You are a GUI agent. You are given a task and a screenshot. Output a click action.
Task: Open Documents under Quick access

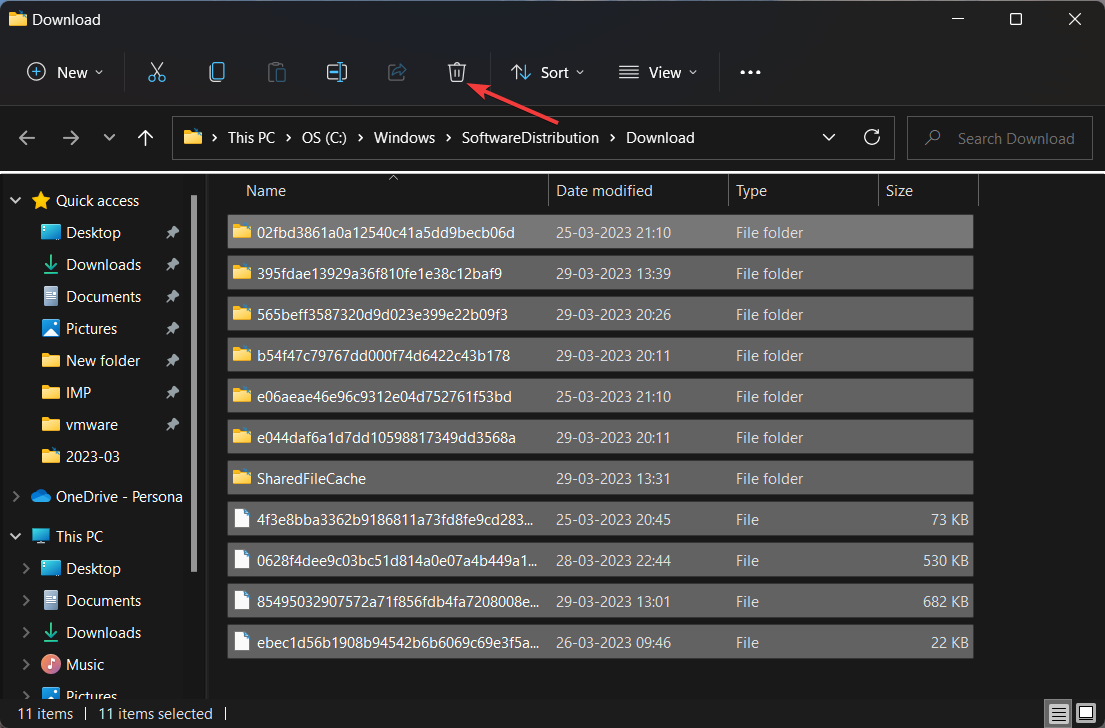[103, 297]
